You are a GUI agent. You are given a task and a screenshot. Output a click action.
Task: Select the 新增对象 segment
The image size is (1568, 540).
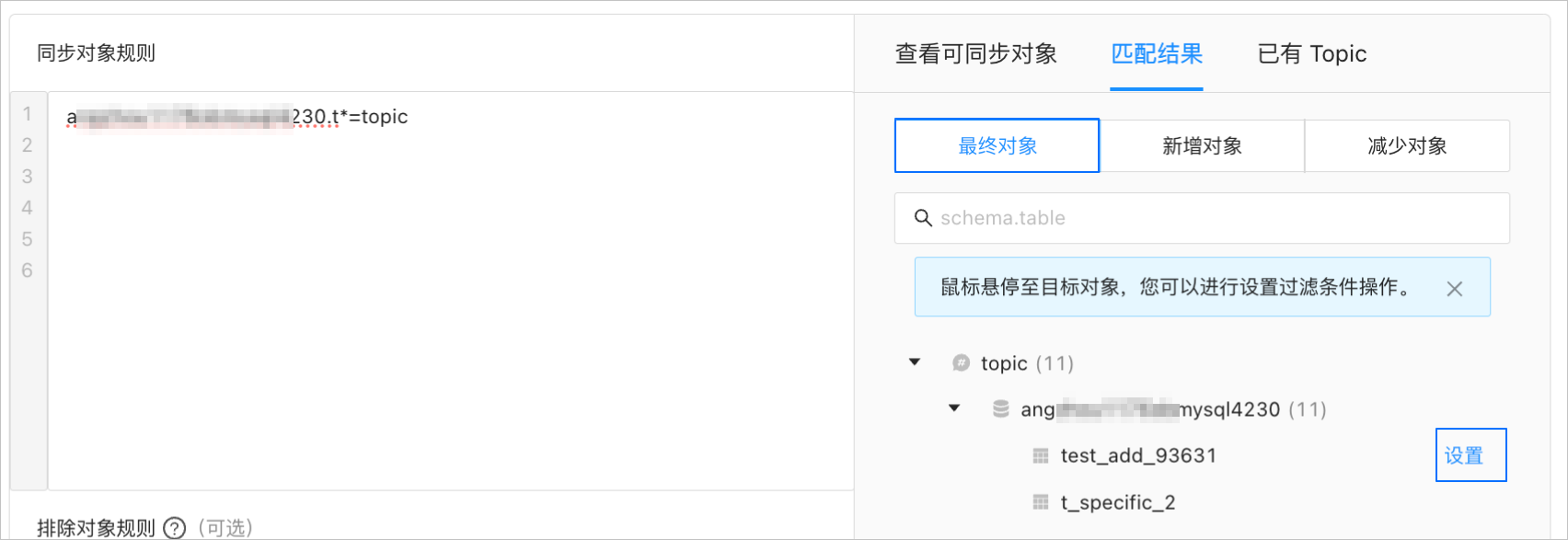tap(1202, 145)
